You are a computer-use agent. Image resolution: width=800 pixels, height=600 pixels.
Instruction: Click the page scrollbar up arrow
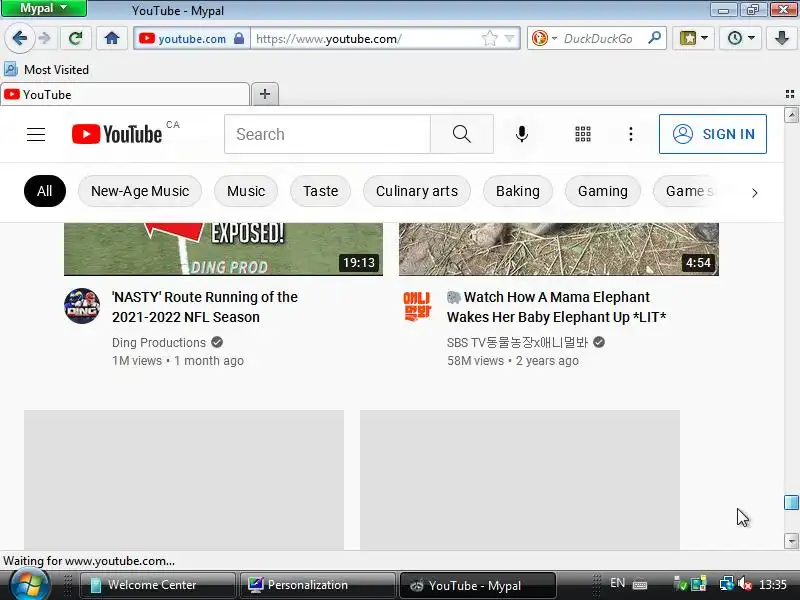coord(791,115)
